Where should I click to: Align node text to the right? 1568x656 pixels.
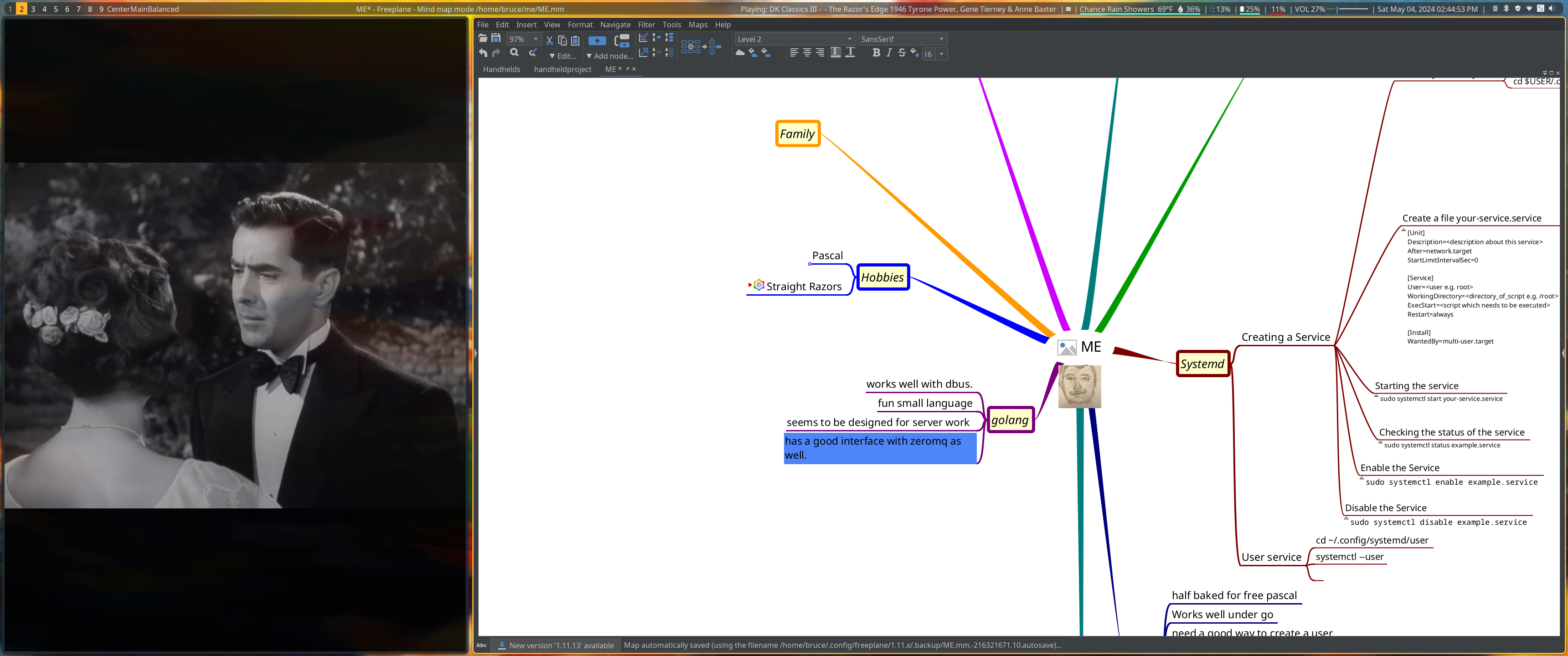820,53
